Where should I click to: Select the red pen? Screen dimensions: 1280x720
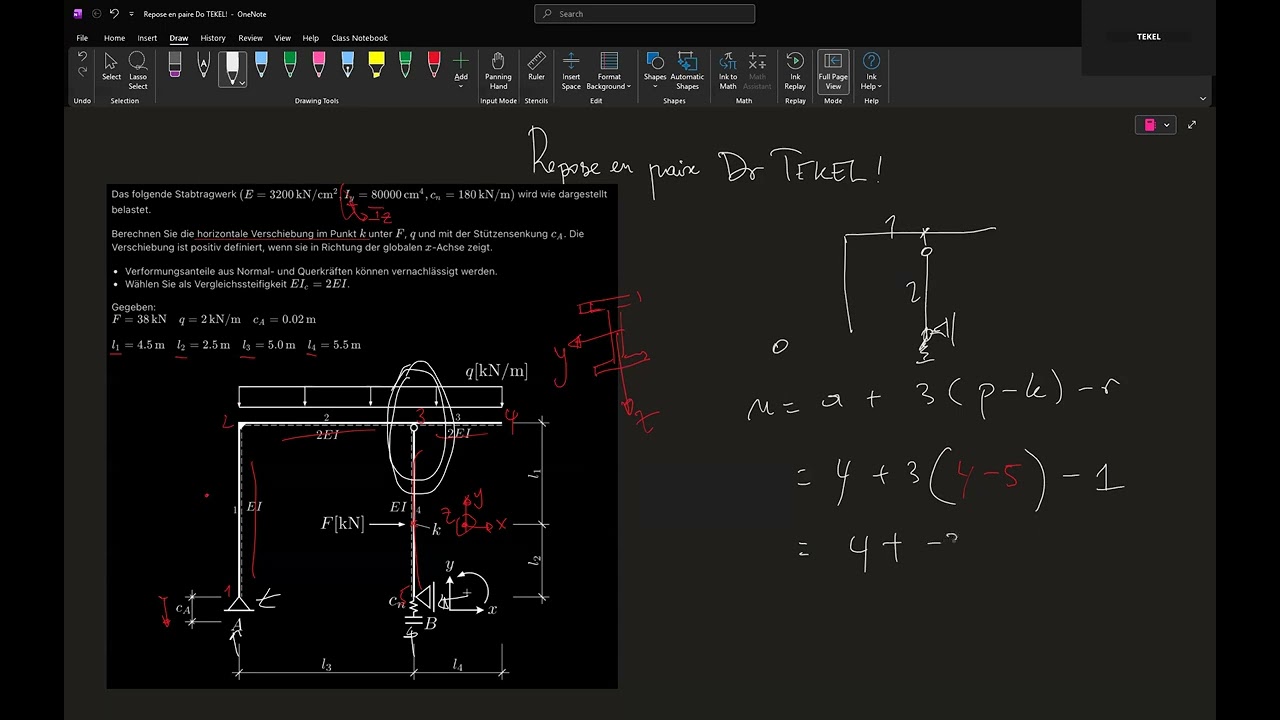[434, 66]
